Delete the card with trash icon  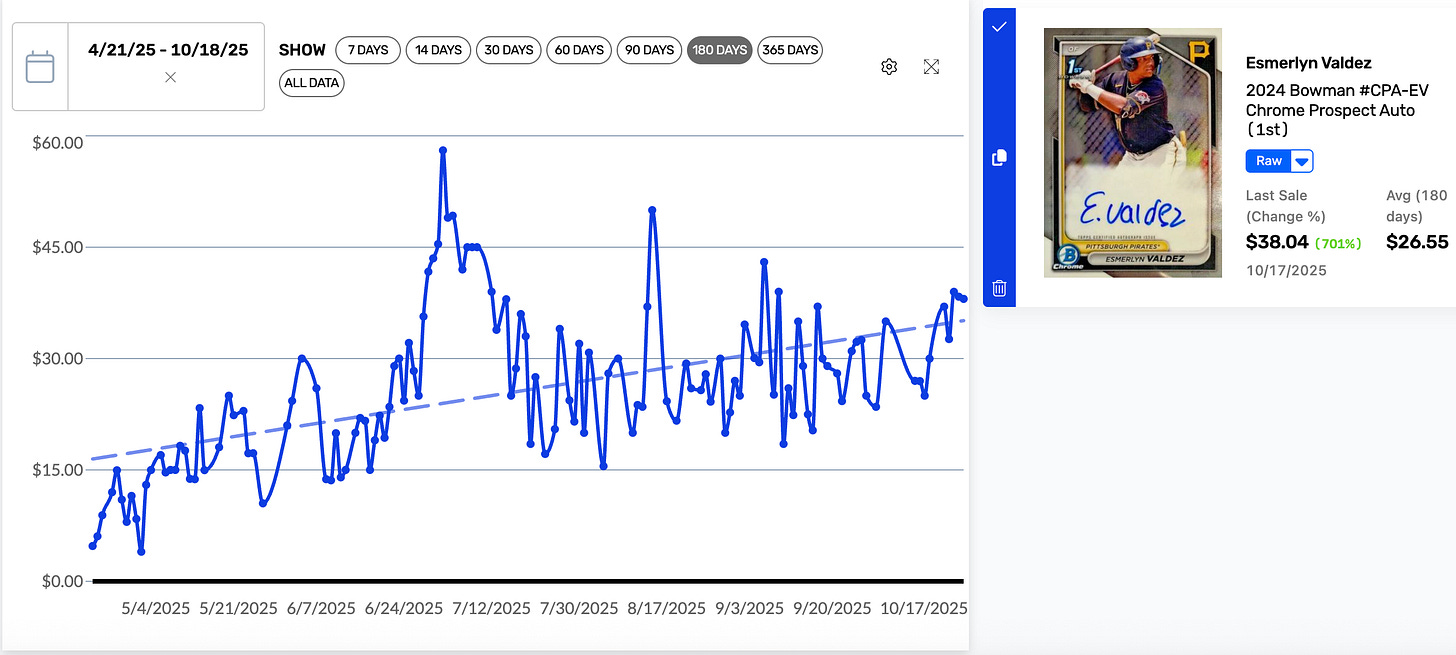coord(998,289)
